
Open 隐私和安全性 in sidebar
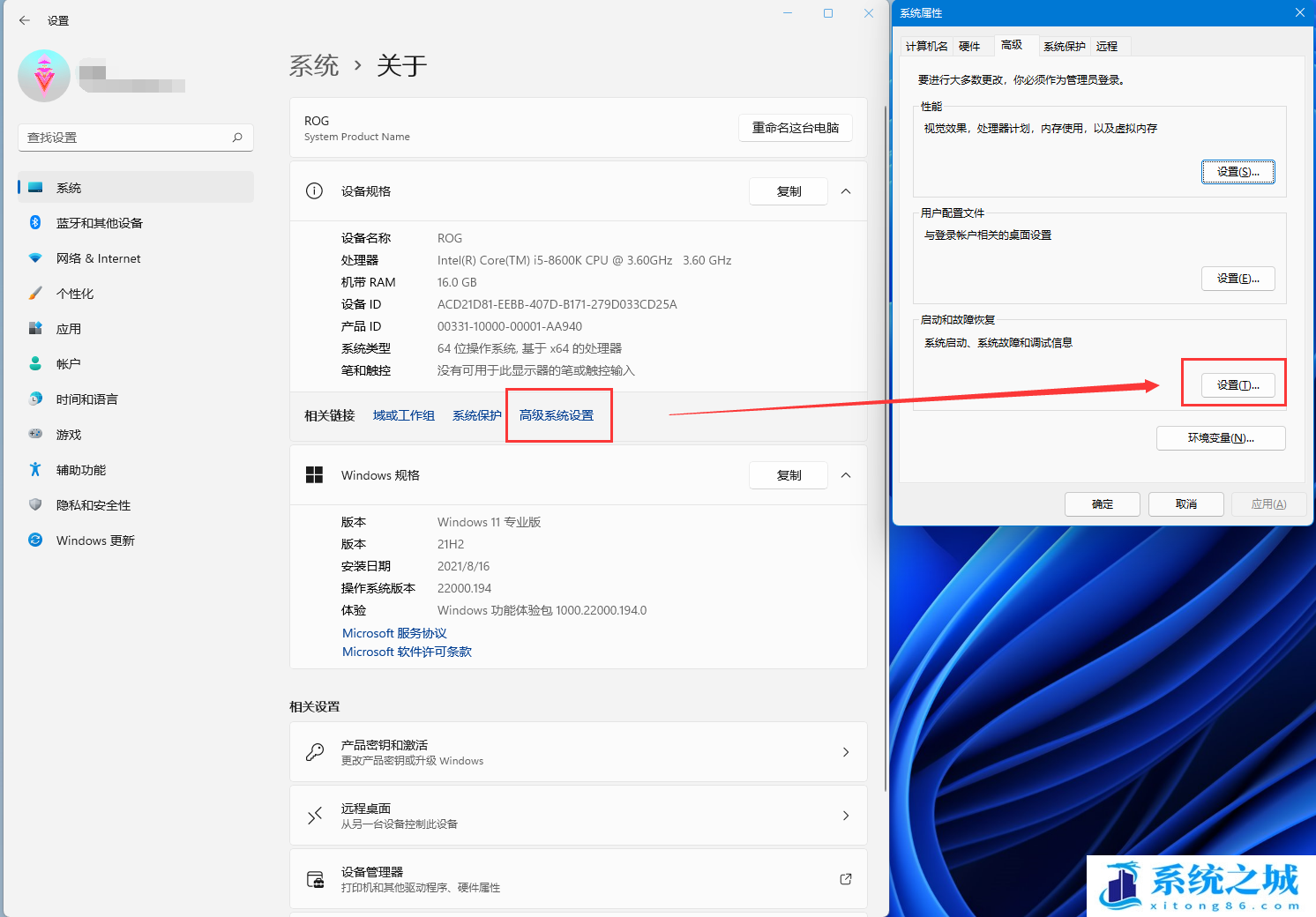[136, 505]
